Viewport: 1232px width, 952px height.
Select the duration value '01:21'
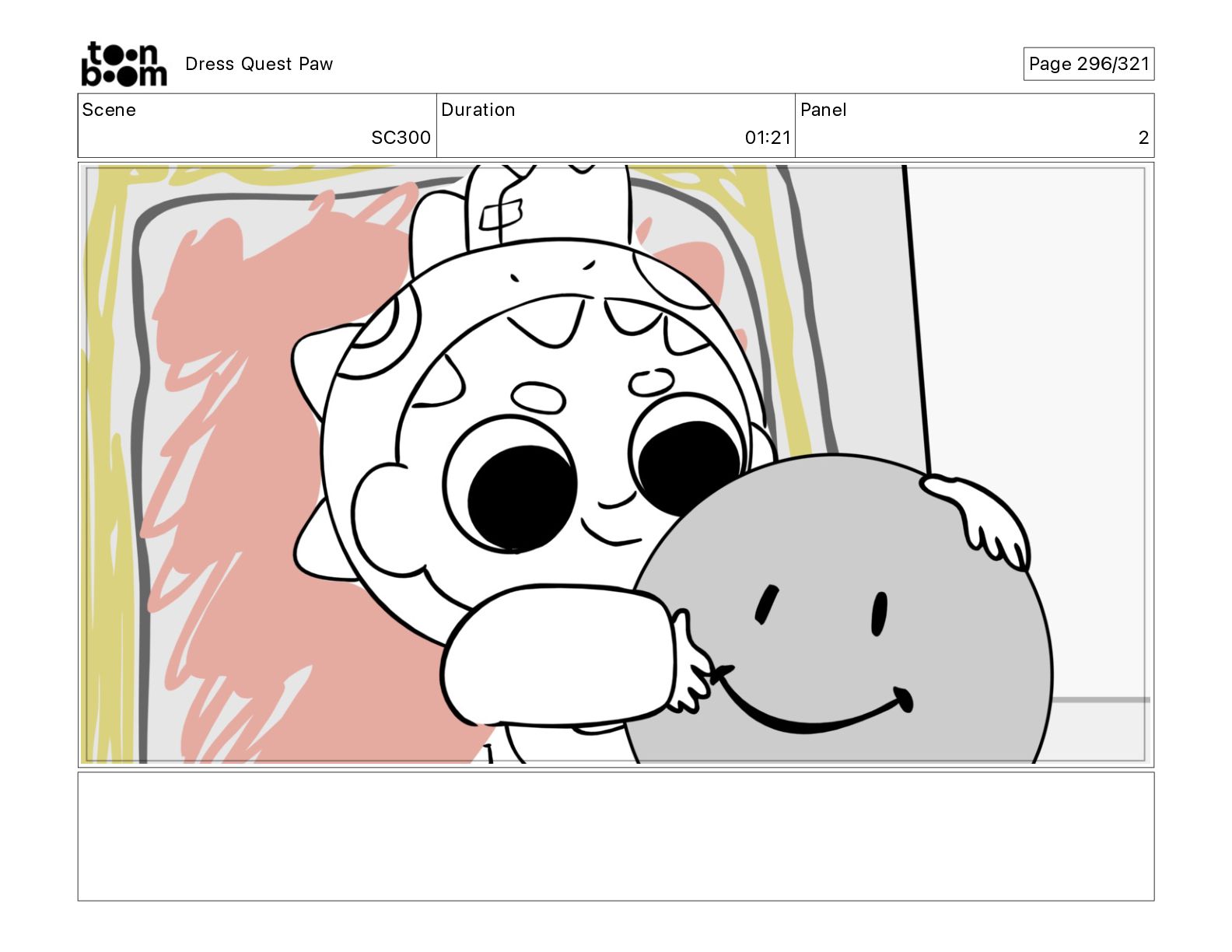click(768, 138)
